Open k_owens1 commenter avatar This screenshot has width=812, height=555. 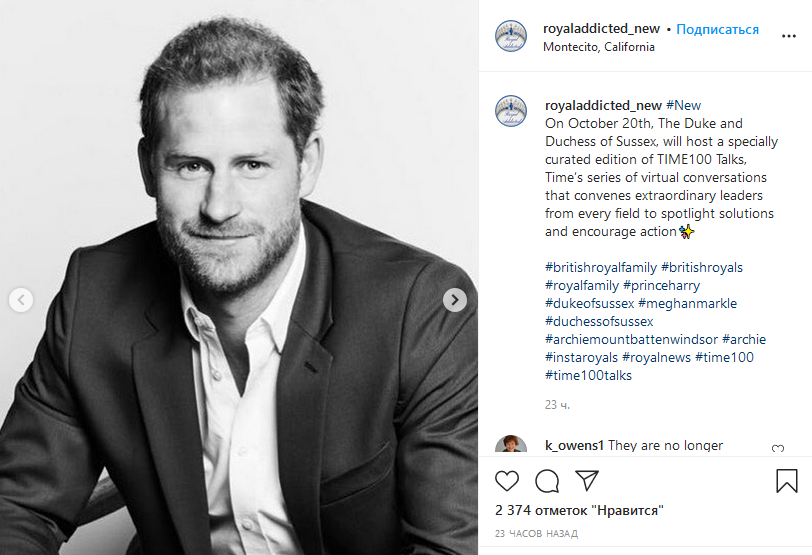(511, 446)
